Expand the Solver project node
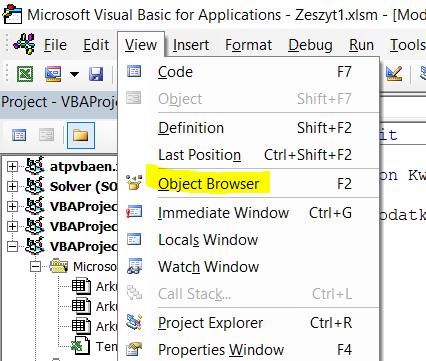This screenshot has height=361, width=426. point(12,186)
